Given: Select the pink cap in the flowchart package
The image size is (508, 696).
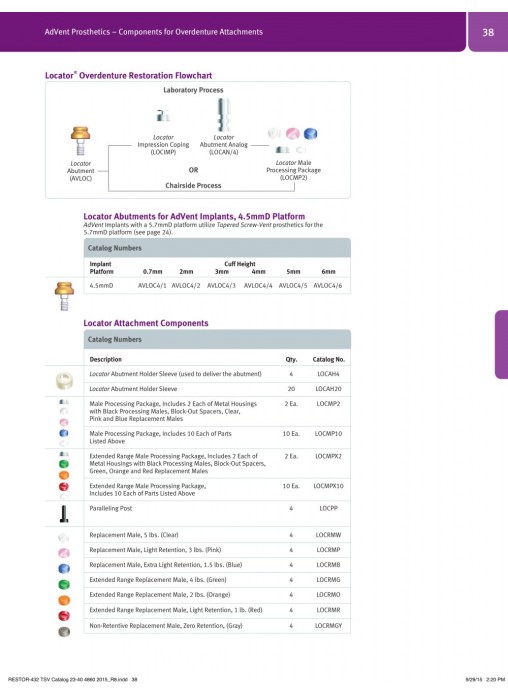Looking at the screenshot, I should click(293, 133).
